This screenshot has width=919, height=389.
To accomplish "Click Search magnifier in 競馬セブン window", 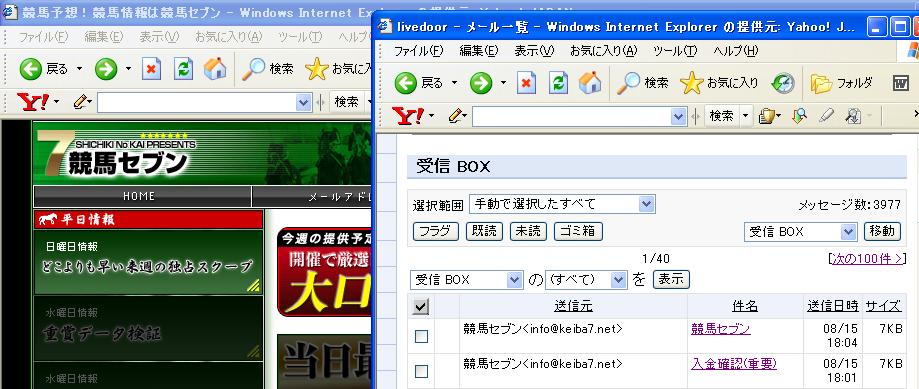I will (x=254, y=69).
